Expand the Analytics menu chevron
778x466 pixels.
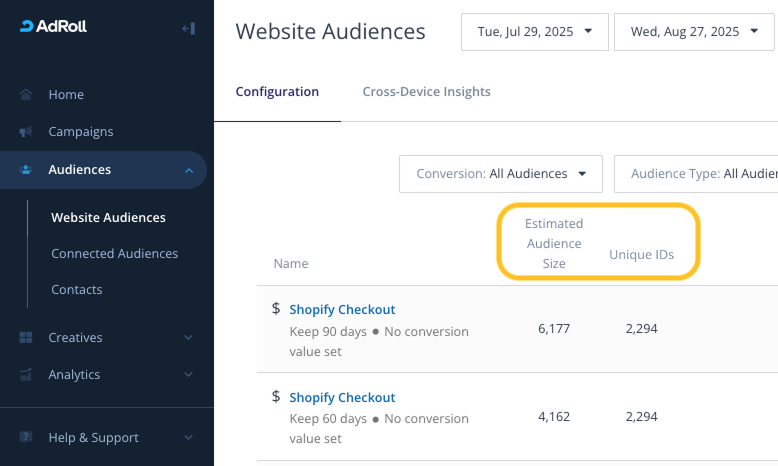pos(189,375)
